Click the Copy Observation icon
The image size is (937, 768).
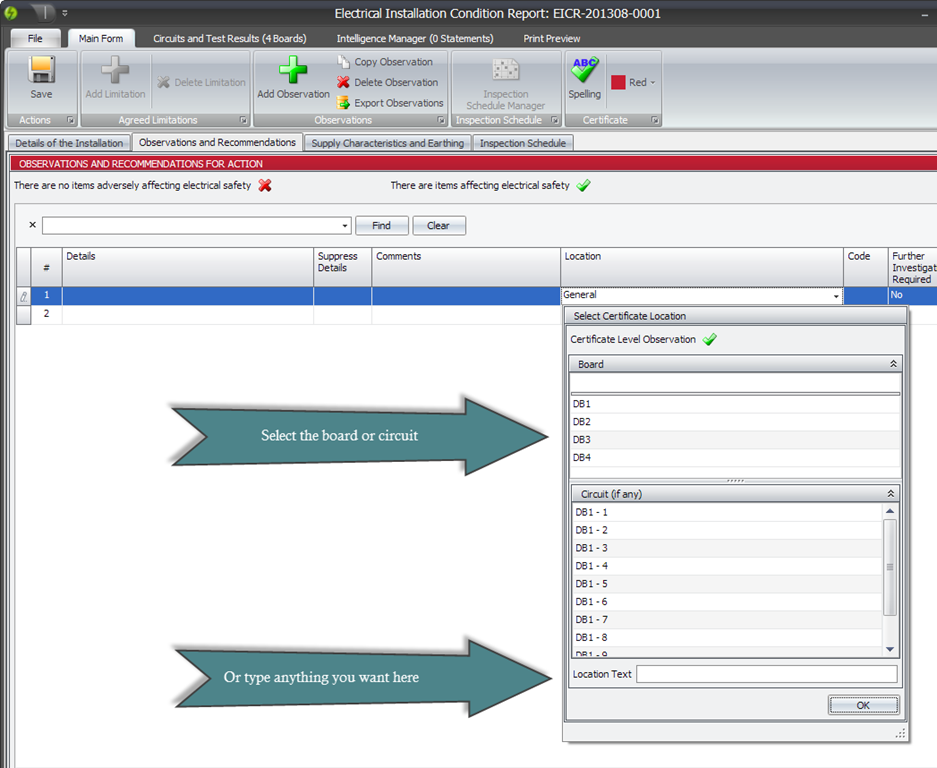coord(344,62)
